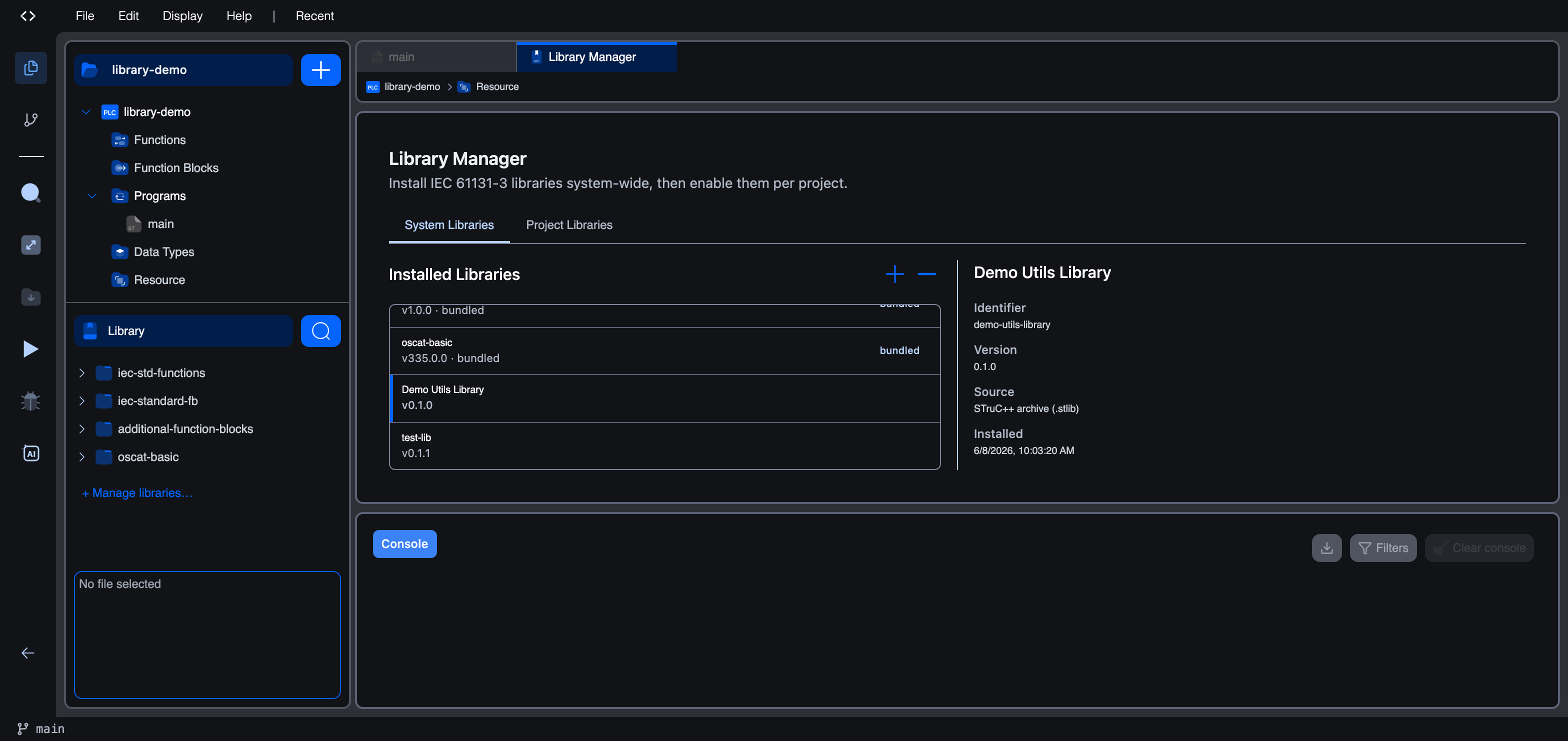Click the Manage libraries link
This screenshot has width=1568, height=741.
(x=137, y=493)
